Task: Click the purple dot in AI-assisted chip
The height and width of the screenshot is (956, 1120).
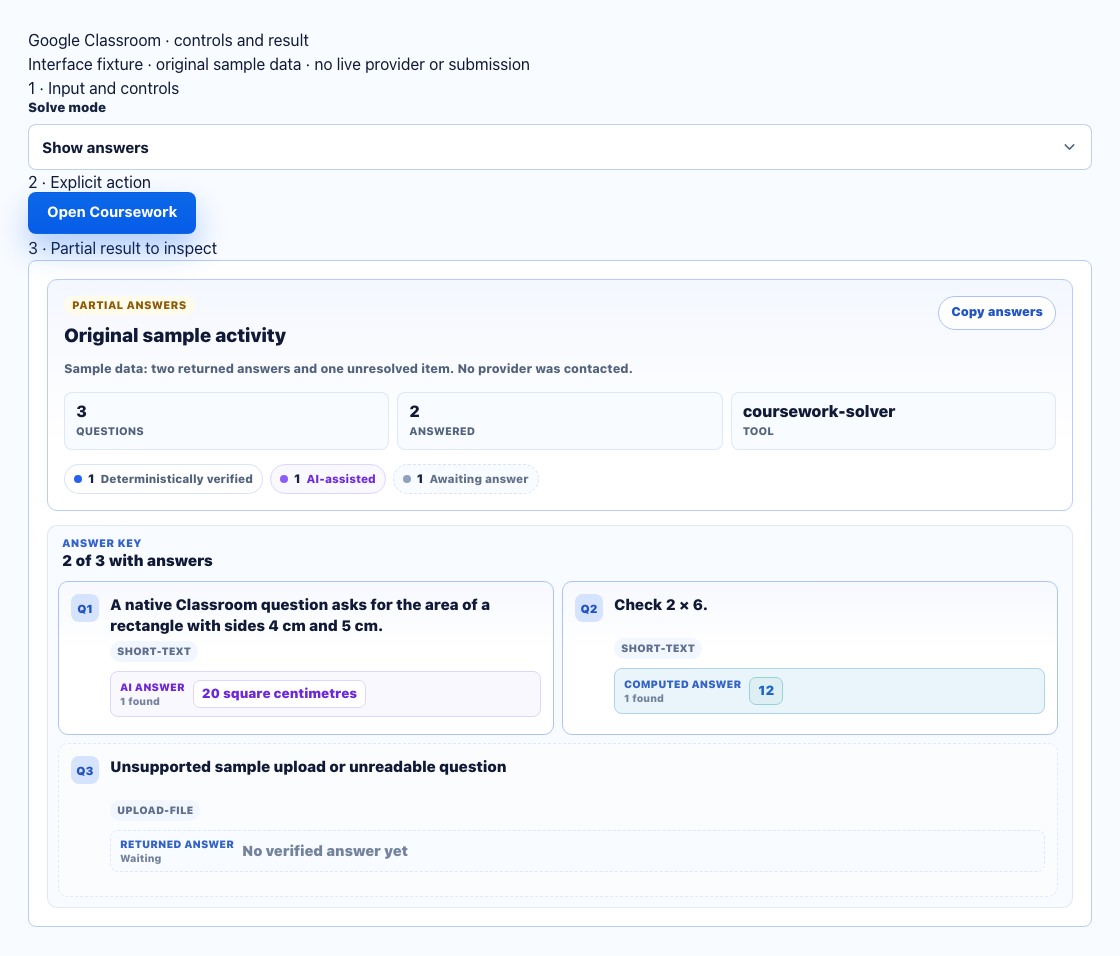Action: [284, 479]
